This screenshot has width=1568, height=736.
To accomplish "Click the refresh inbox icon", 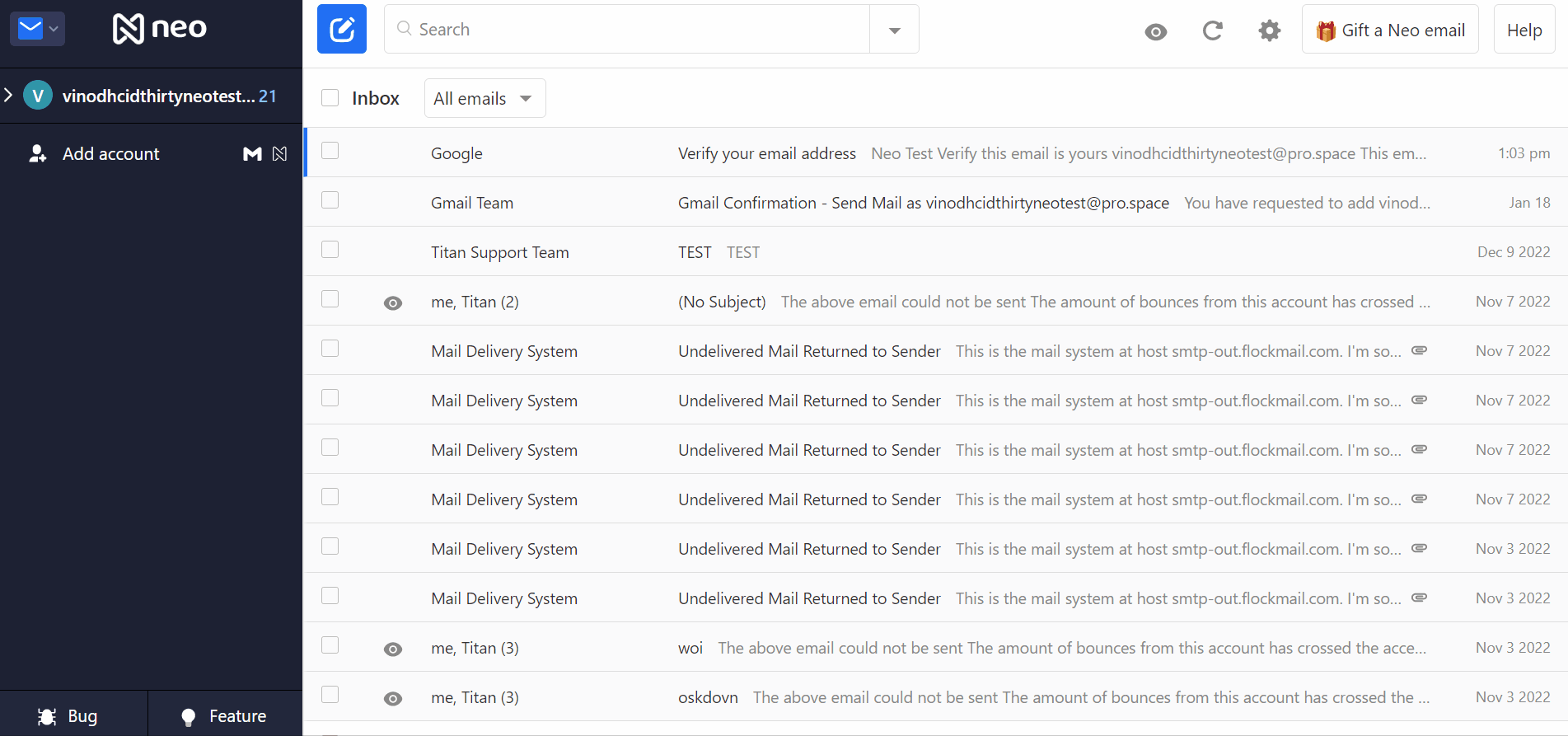I will [x=1212, y=31].
